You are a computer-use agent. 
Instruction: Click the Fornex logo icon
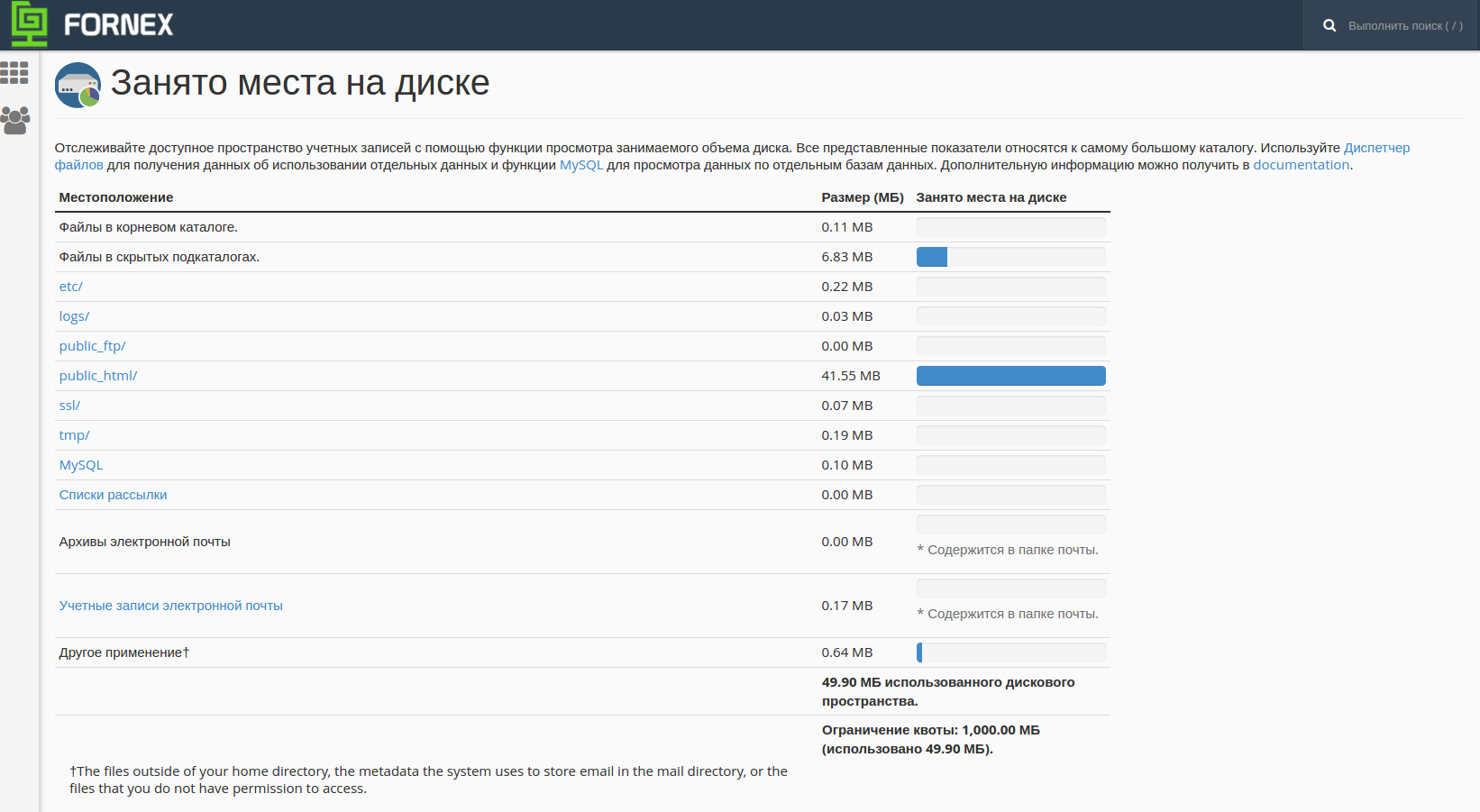(29, 23)
